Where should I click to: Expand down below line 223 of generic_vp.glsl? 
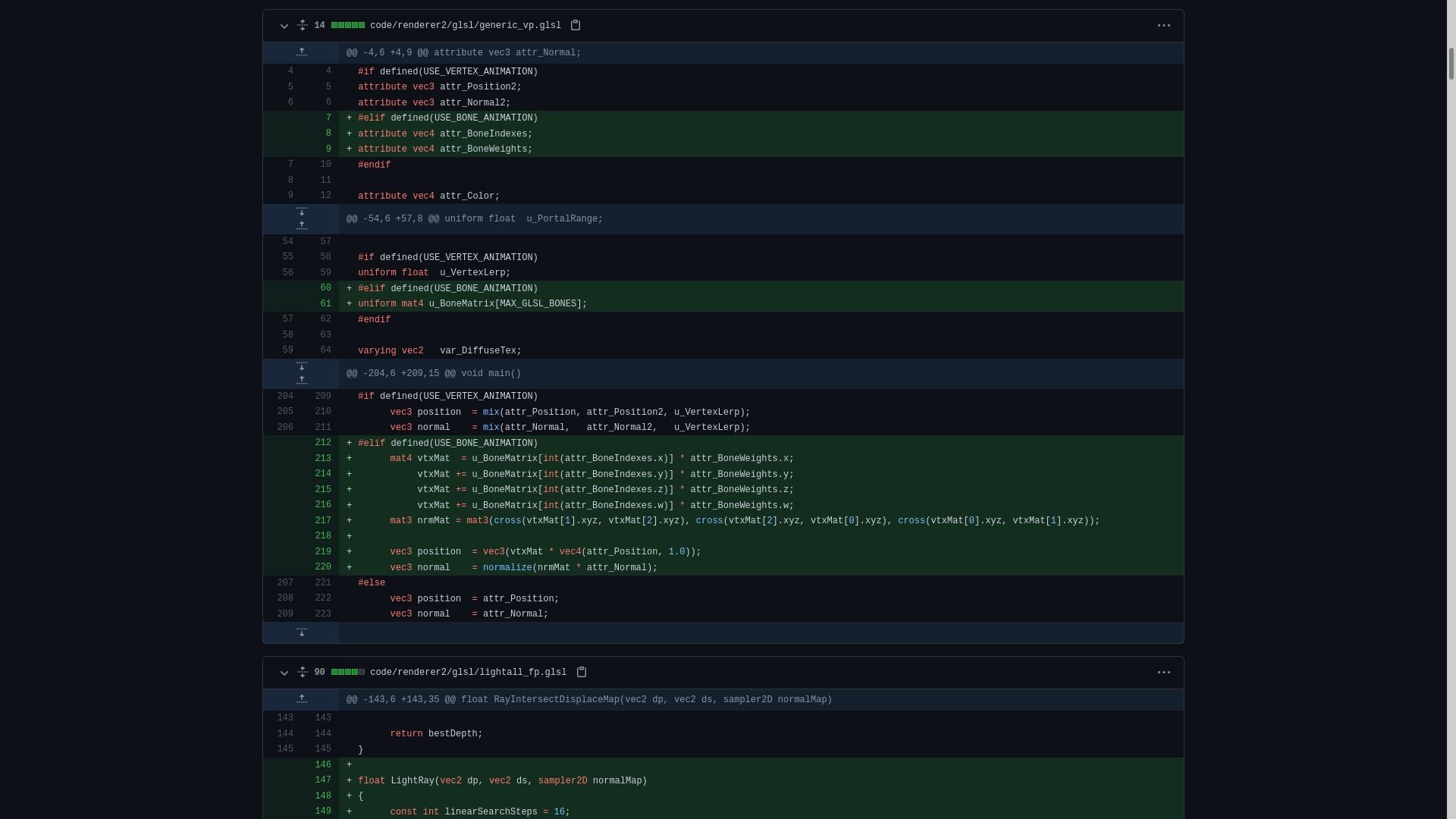pyautogui.click(x=302, y=632)
